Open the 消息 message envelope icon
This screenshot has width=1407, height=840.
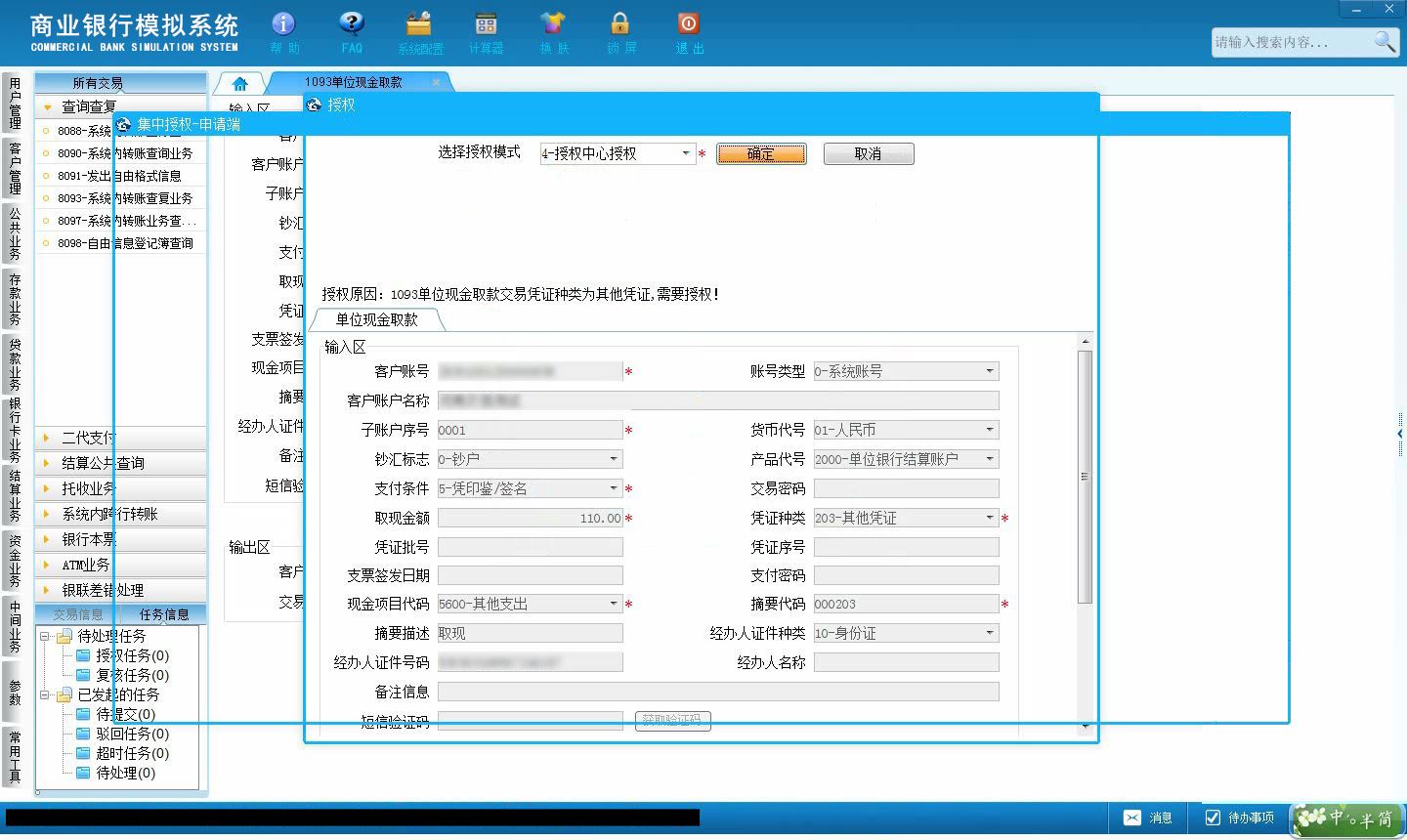point(1132,818)
